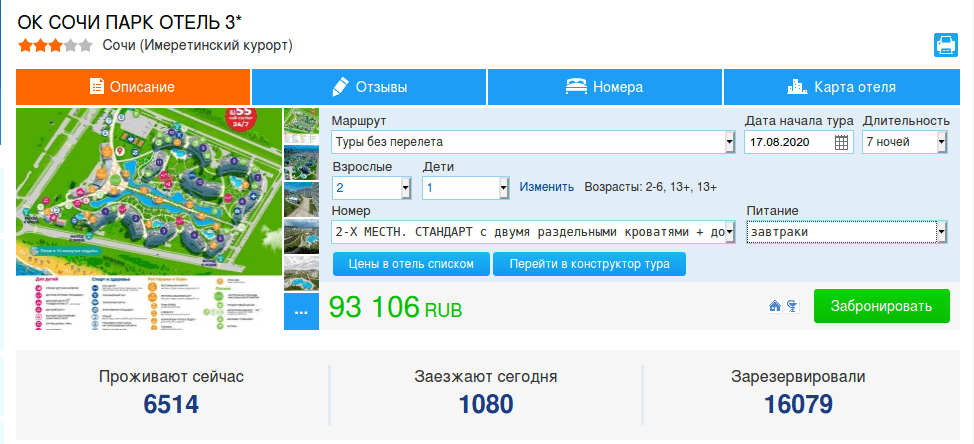This screenshot has width=974, height=444.
Task: Switch to the Номера tab
Action: tap(604, 87)
